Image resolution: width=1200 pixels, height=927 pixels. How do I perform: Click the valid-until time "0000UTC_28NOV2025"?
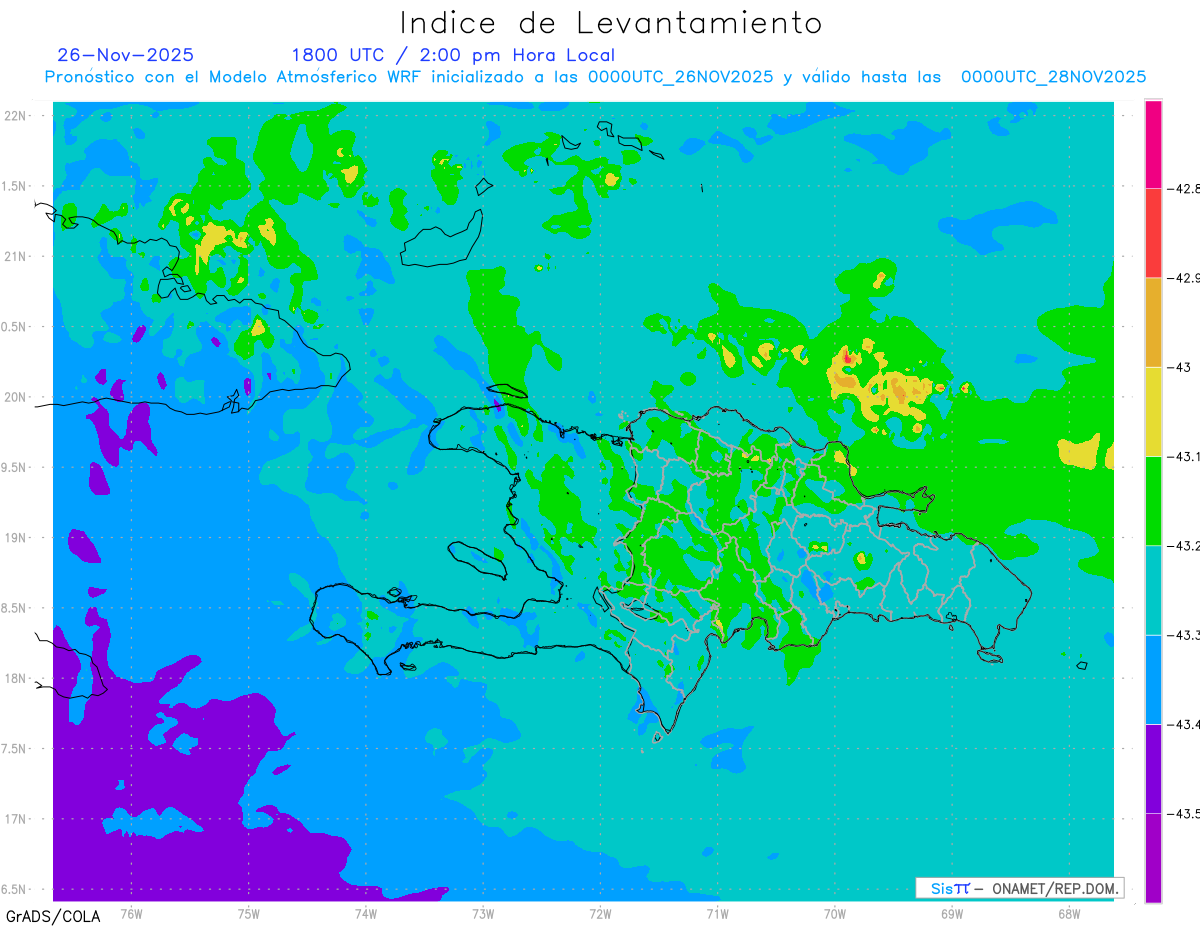[1053, 77]
